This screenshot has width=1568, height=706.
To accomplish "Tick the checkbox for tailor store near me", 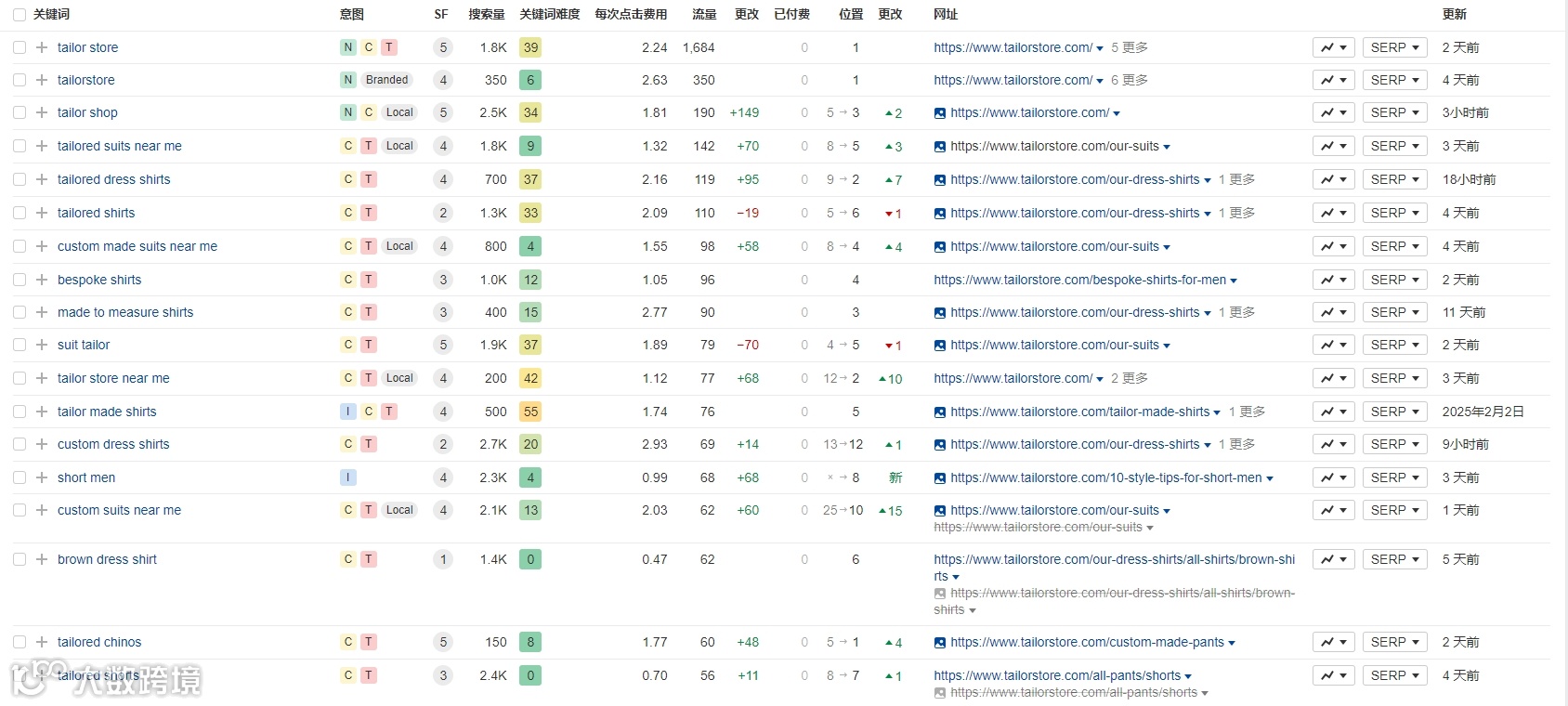I will point(20,378).
